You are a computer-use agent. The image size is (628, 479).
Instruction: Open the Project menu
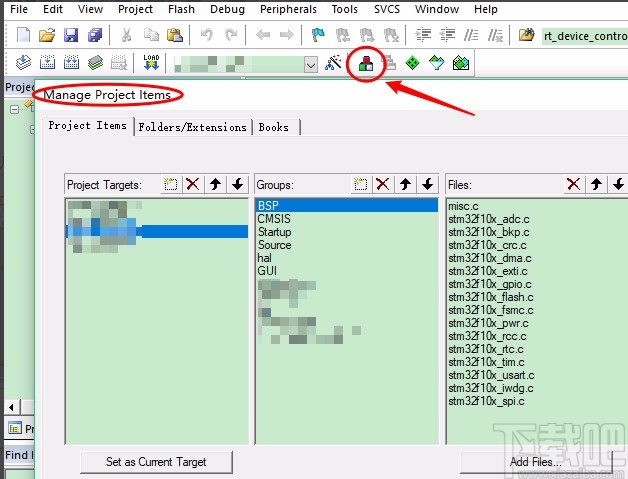135,9
